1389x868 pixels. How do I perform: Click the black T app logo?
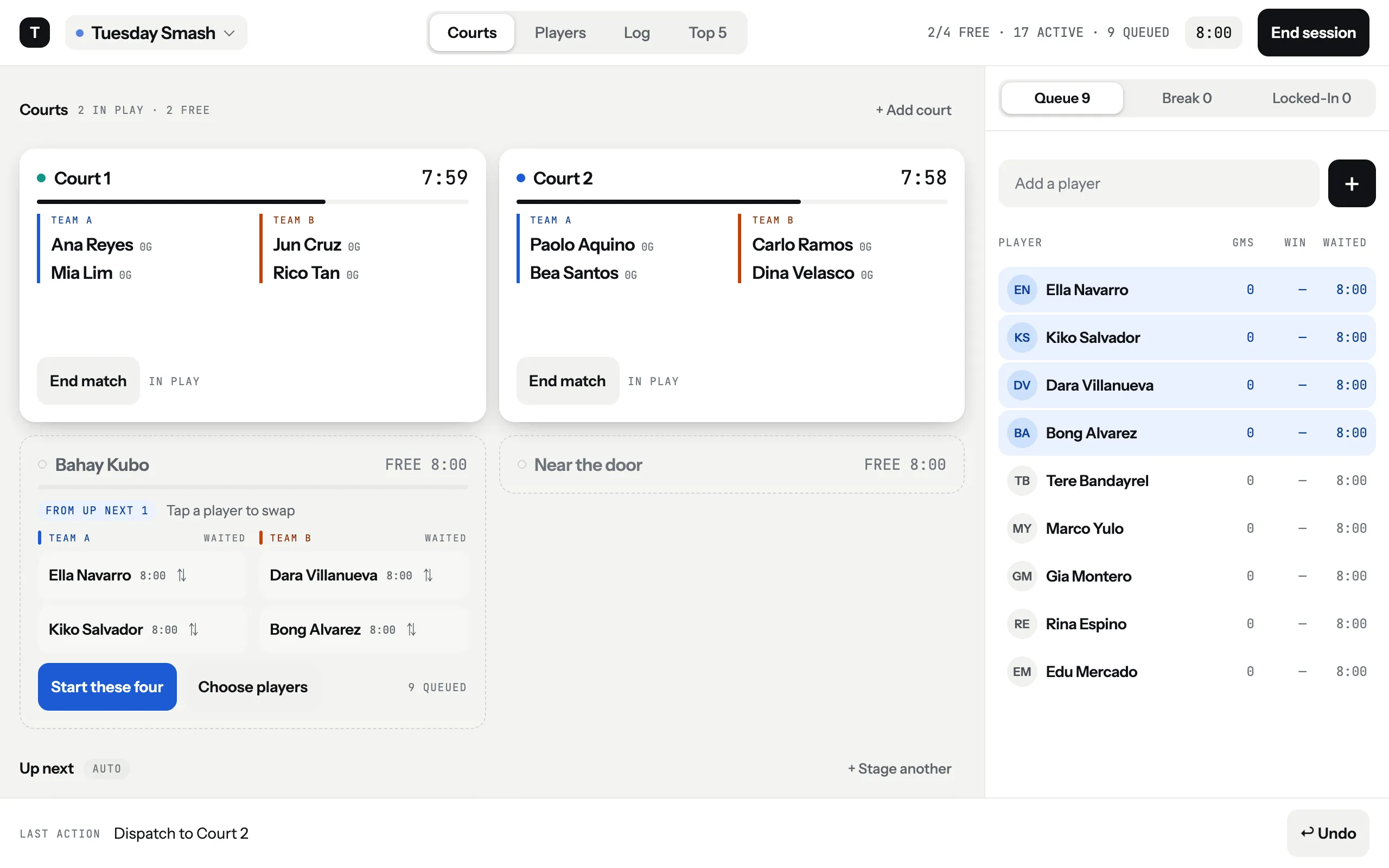point(34,33)
